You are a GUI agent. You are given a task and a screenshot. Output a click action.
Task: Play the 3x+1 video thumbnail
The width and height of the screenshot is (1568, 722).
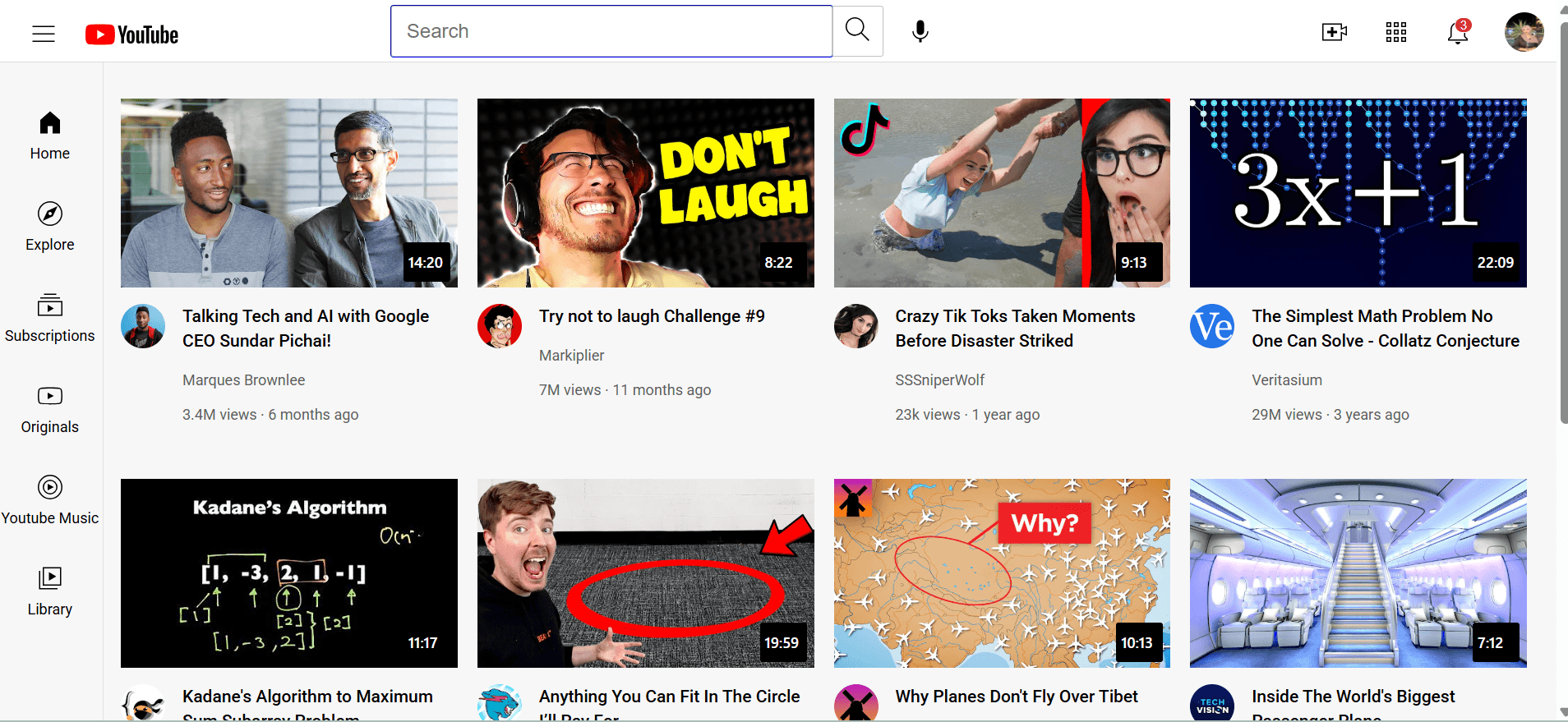(x=1358, y=193)
